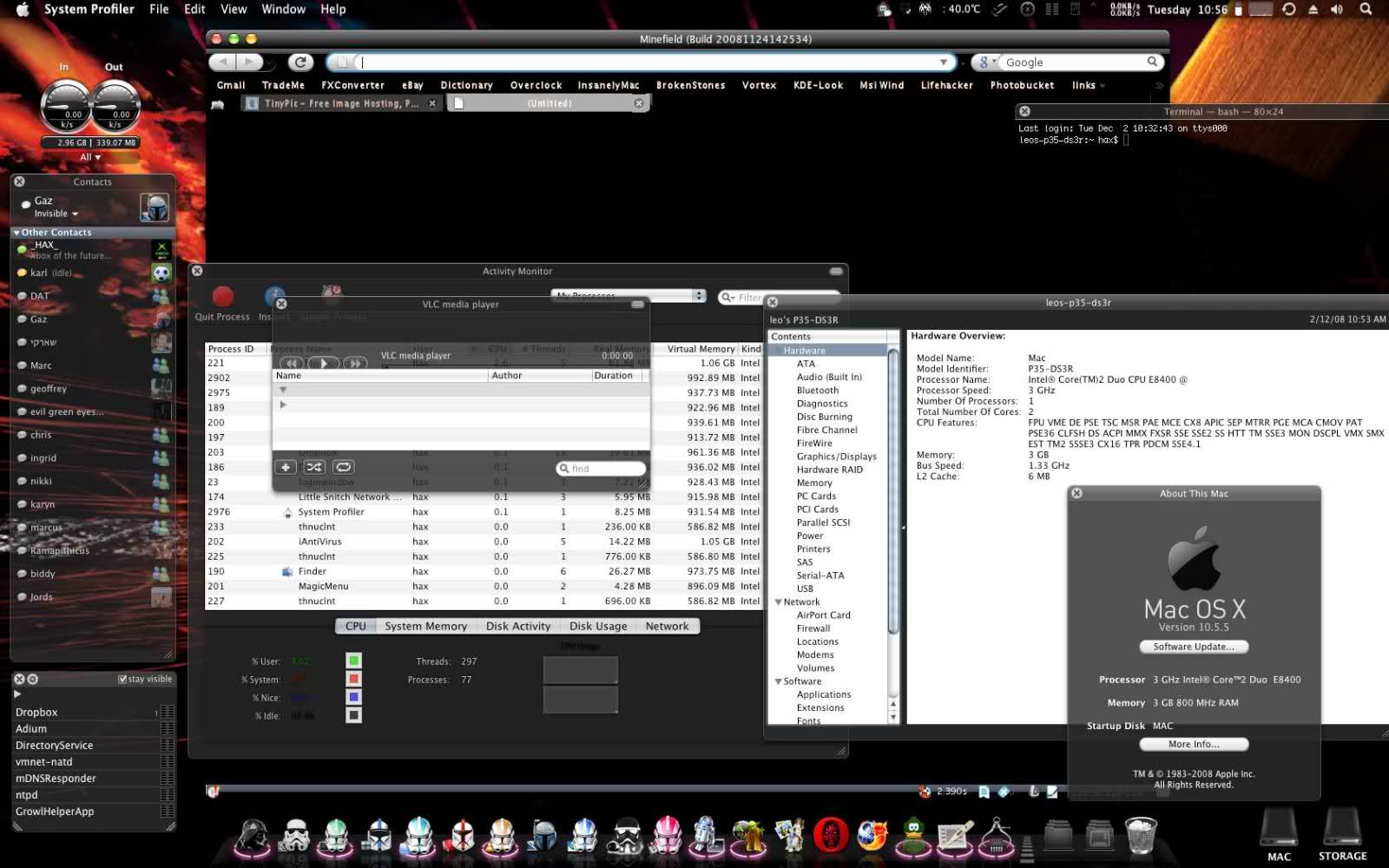Open the URL bar history dropdown arrow

944,62
